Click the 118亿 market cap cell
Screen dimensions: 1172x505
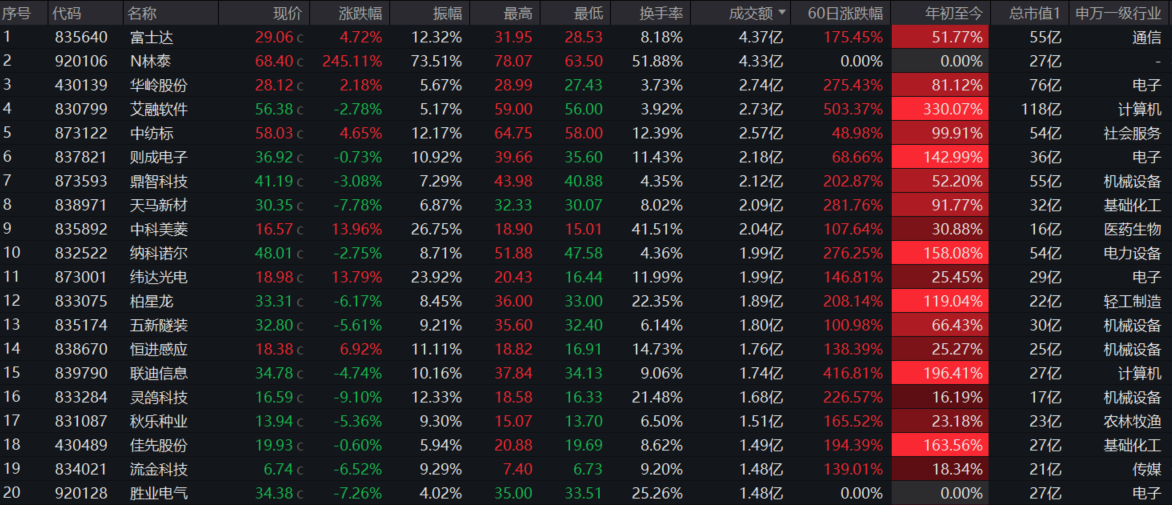[x=1041, y=109]
